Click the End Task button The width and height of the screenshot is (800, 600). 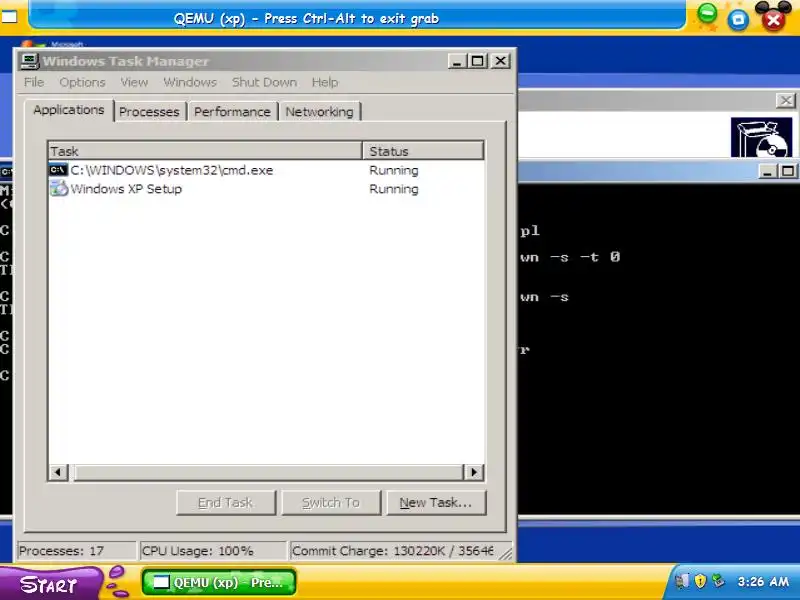[226, 503]
